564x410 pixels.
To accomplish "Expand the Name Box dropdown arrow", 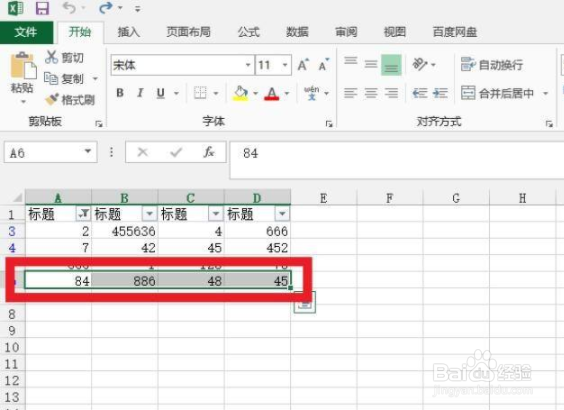I will pos(87,152).
